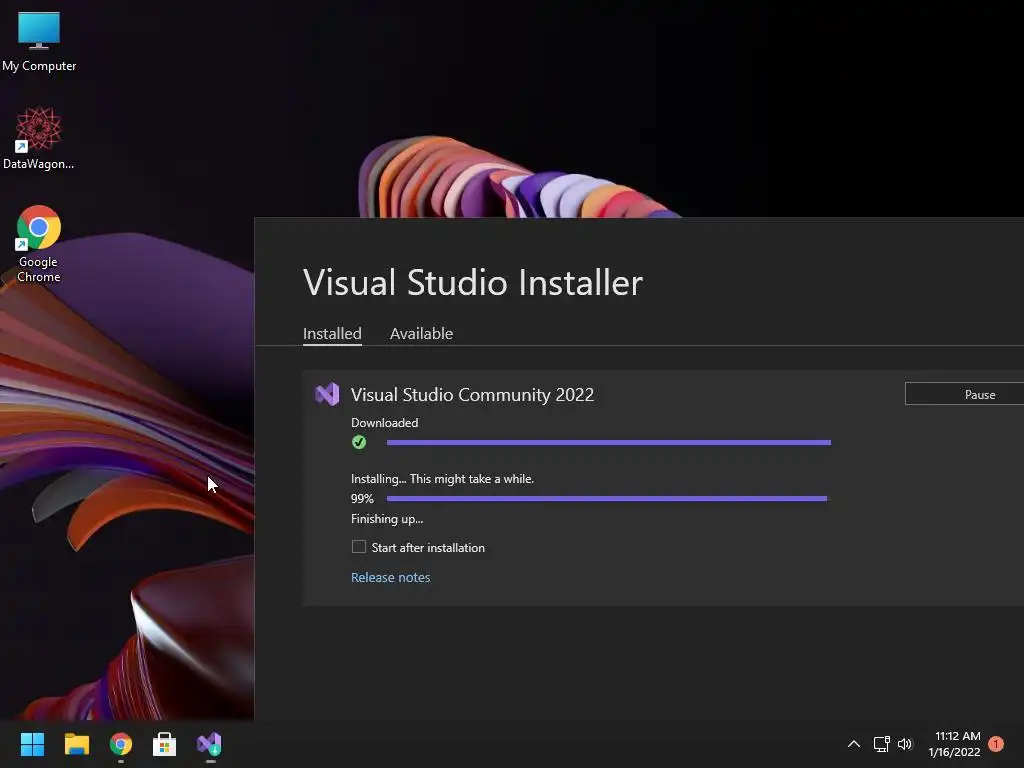This screenshot has width=1024, height=768.
Task: Click the installing progress bar at 99%
Action: tap(607, 498)
